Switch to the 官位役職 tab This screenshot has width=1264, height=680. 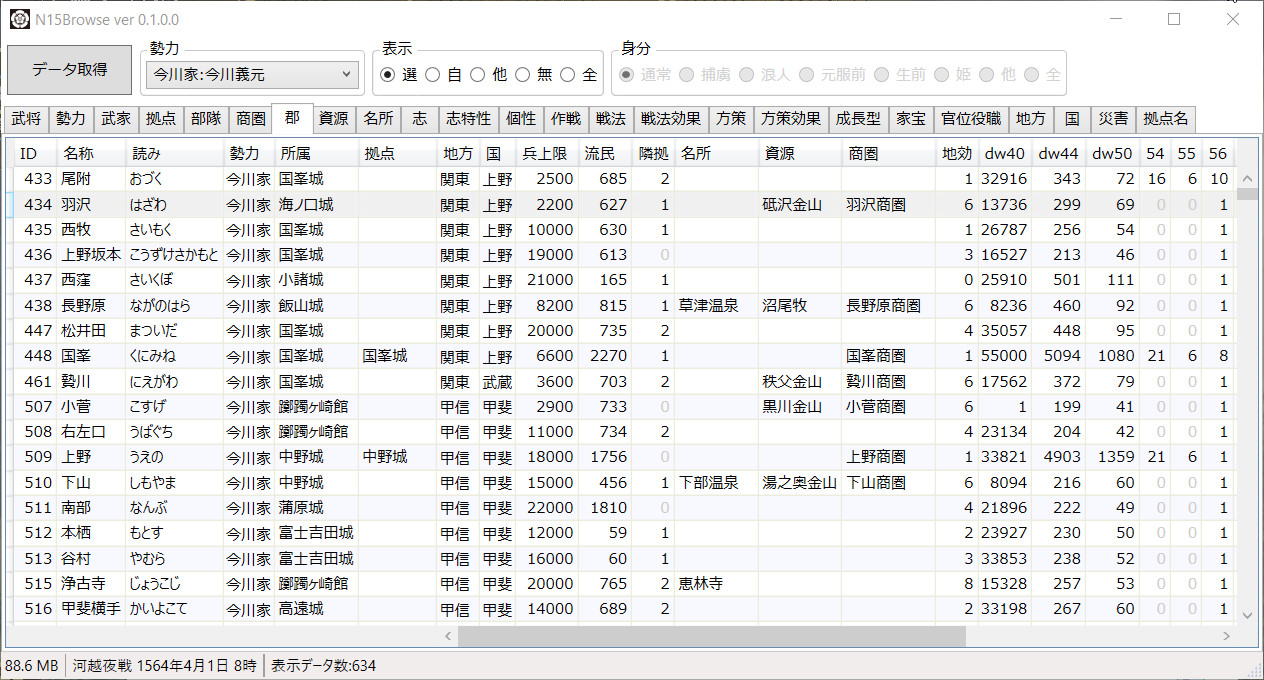971,119
